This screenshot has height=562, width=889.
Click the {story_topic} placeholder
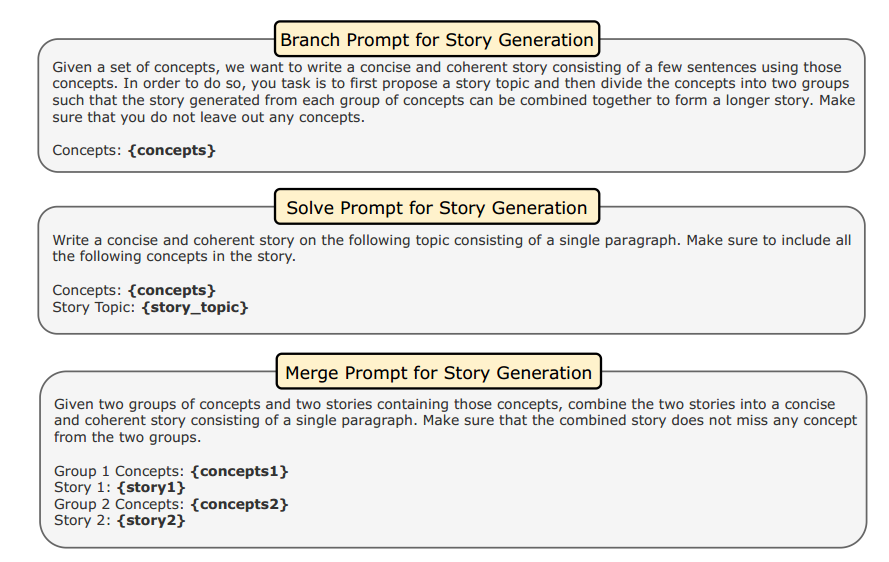[194, 307]
